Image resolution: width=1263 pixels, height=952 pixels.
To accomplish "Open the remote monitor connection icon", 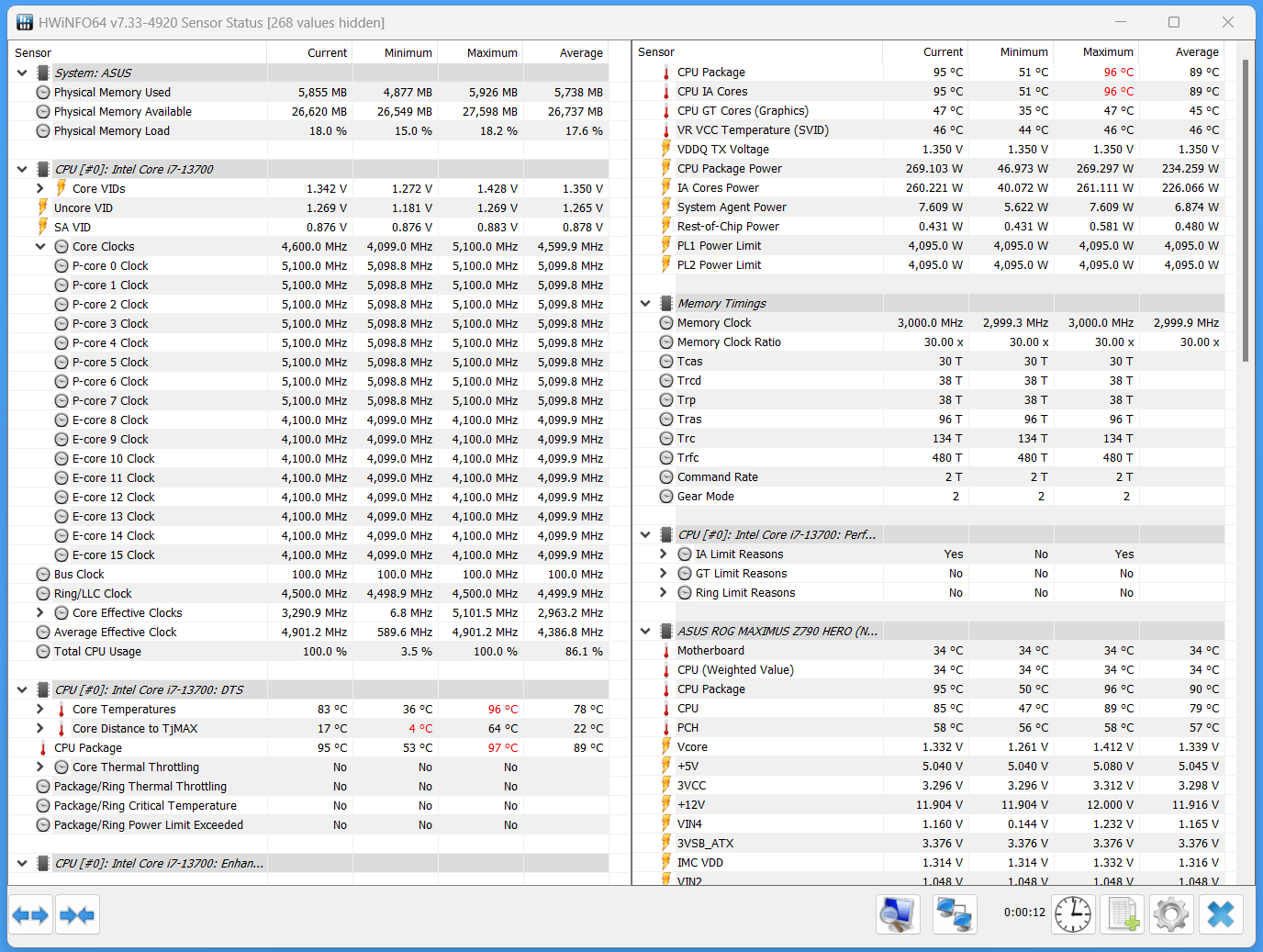I will click(x=898, y=914).
